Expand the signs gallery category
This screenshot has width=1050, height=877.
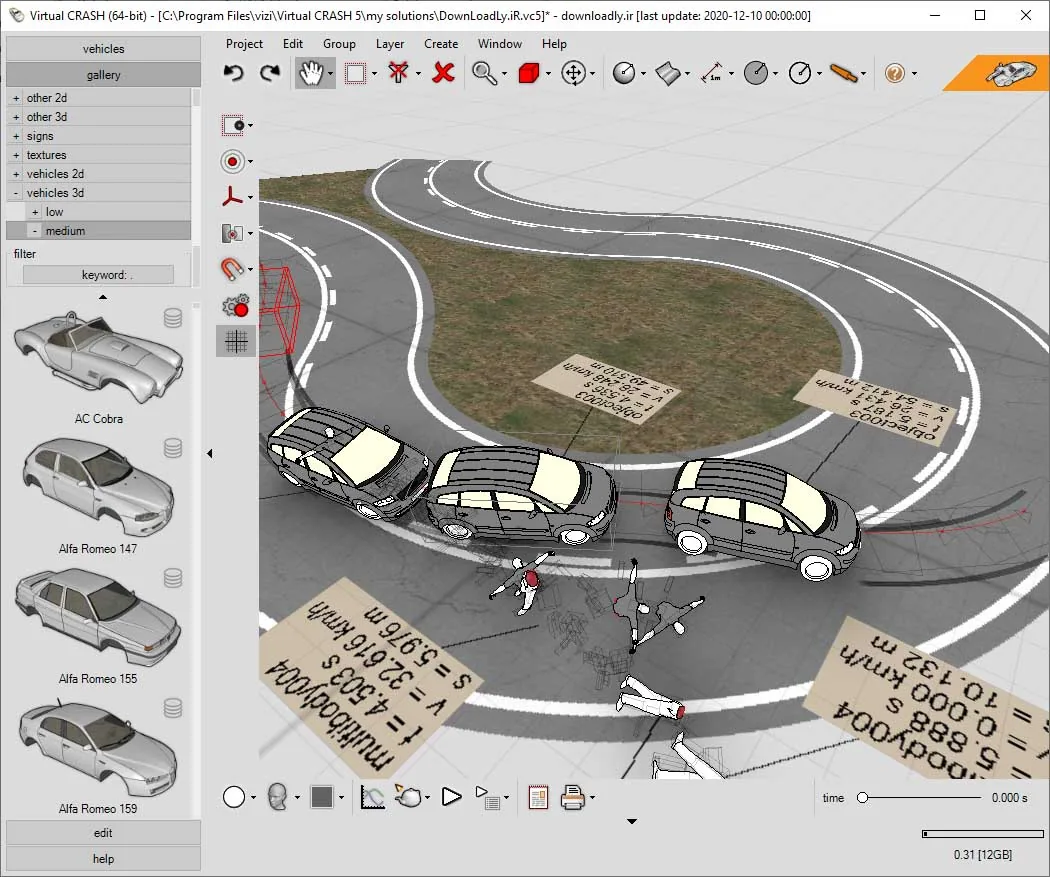(x=16, y=136)
